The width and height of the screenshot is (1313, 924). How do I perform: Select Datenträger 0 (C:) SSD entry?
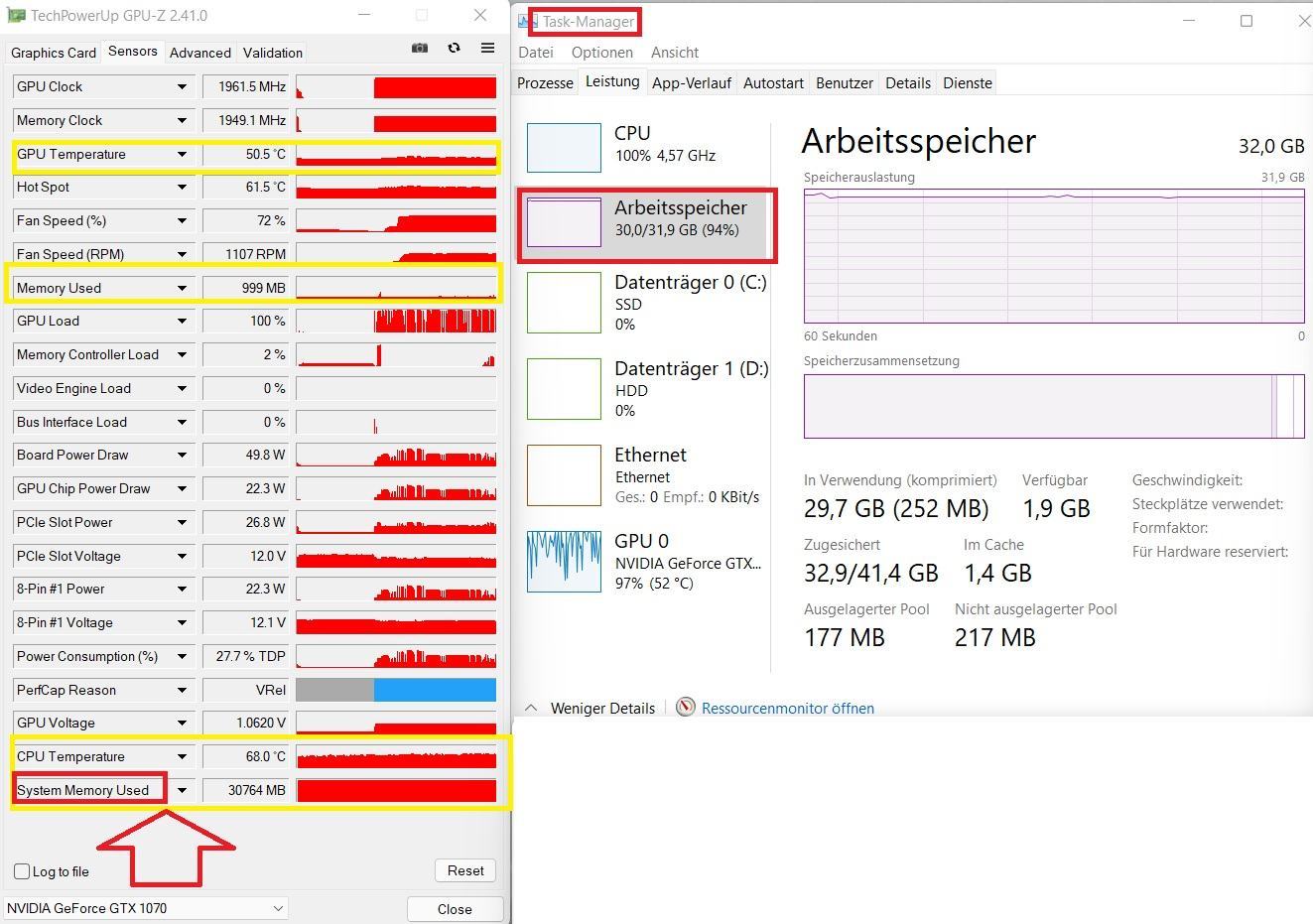coord(646,302)
